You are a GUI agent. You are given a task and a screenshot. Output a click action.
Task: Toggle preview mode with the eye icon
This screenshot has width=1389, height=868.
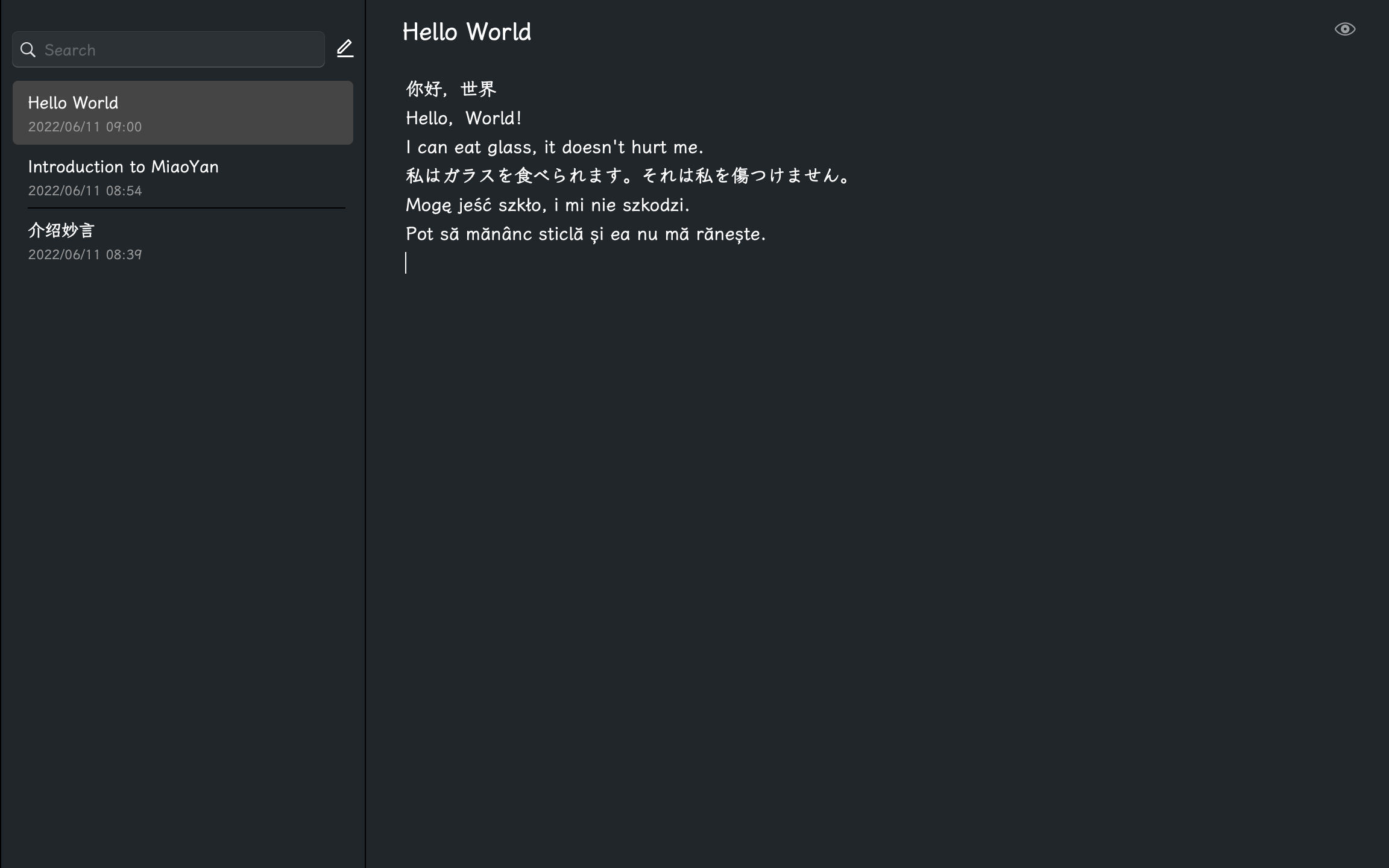click(x=1344, y=29)
